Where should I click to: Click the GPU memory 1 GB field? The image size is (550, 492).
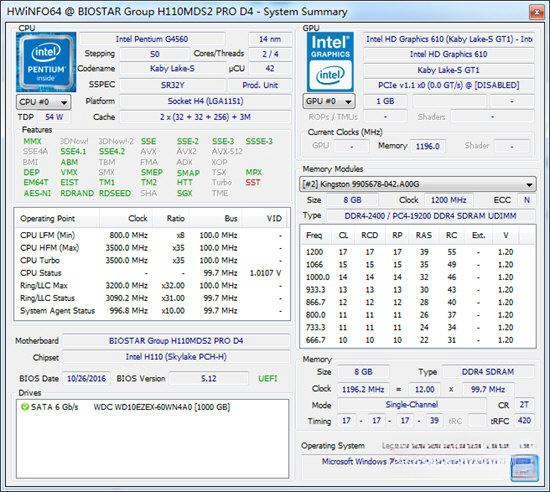click(385, 101)
